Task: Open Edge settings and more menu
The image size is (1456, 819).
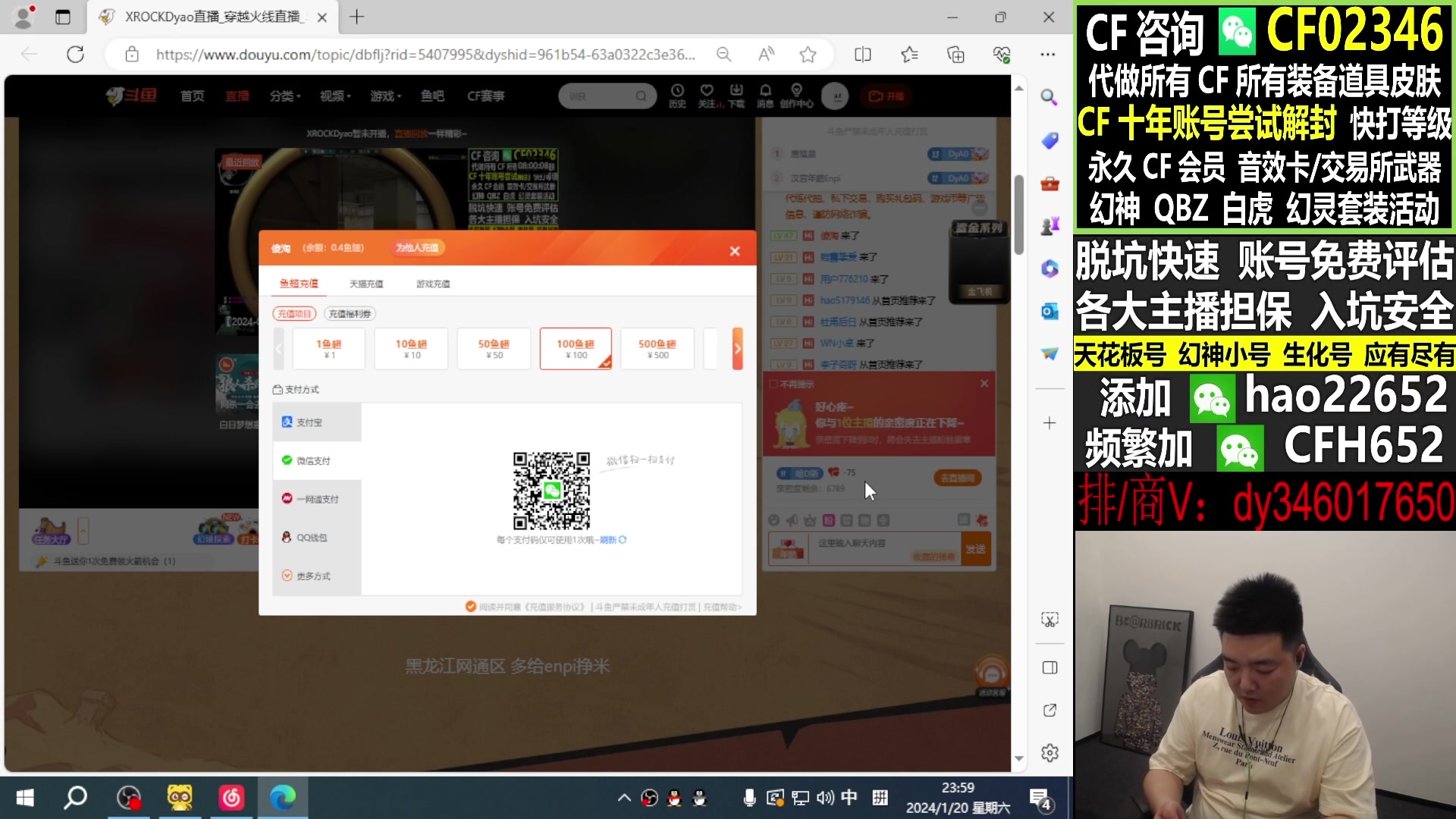Action: point(1048,55)
